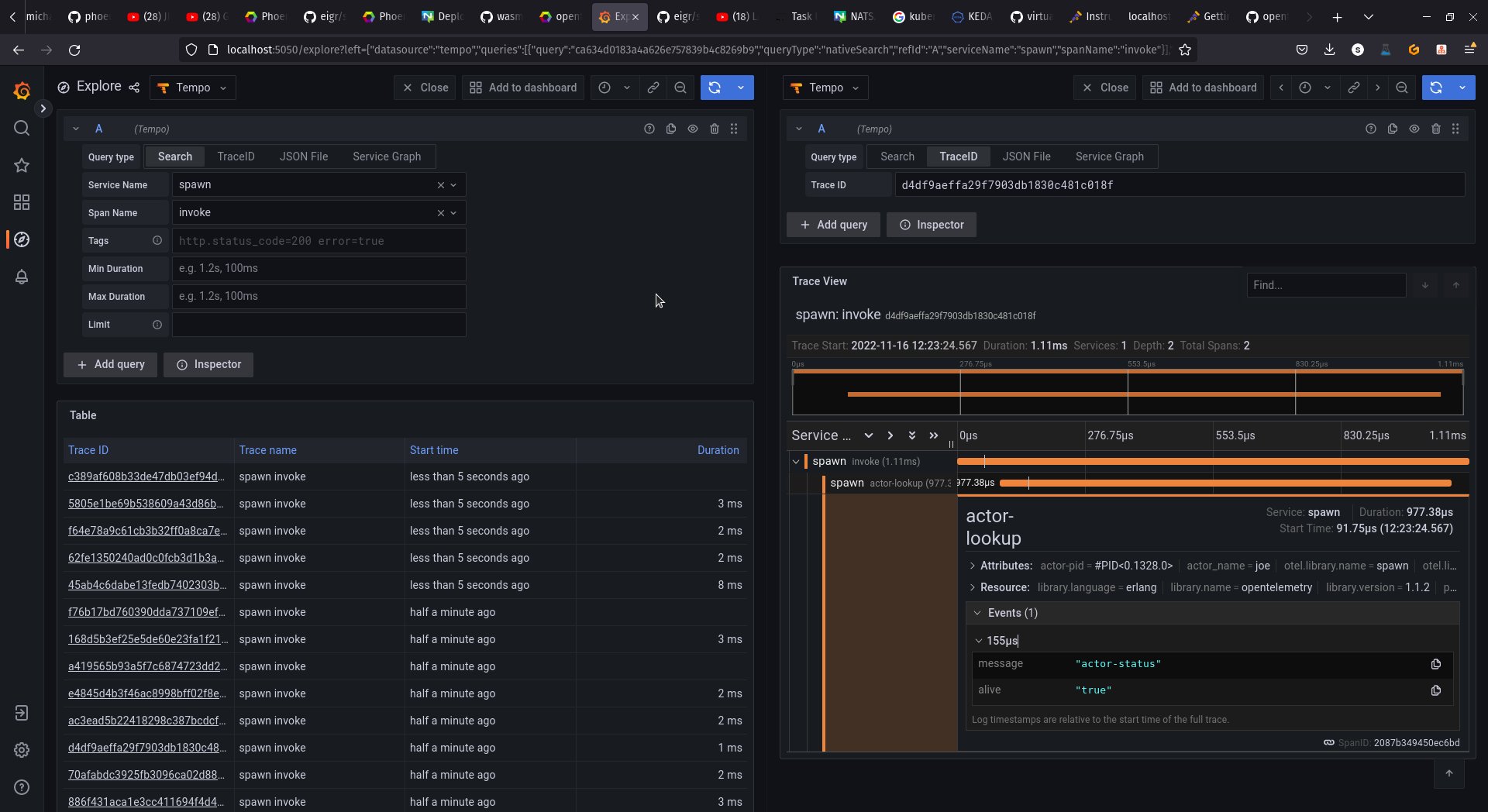
Task: Click trace minimap timeline overview
Action: (1128, 392)
